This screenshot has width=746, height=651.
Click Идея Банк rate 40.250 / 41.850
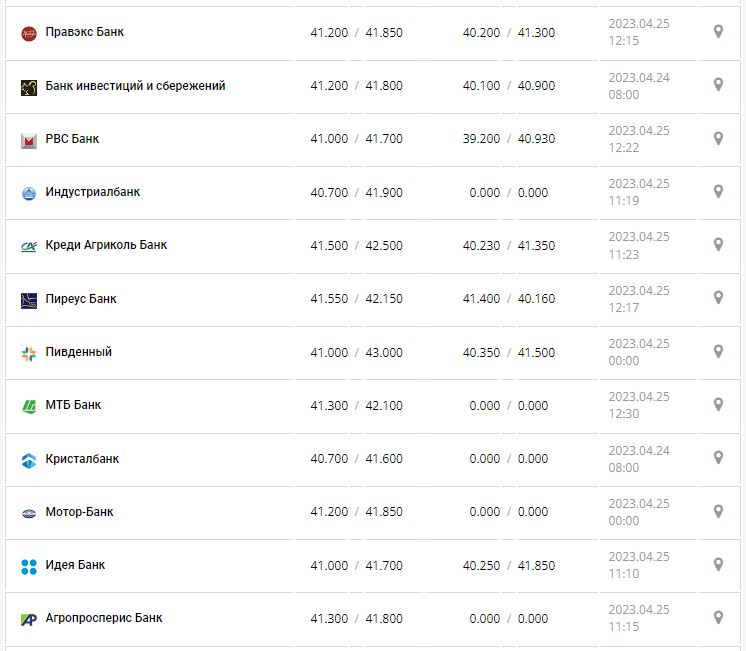508,566
